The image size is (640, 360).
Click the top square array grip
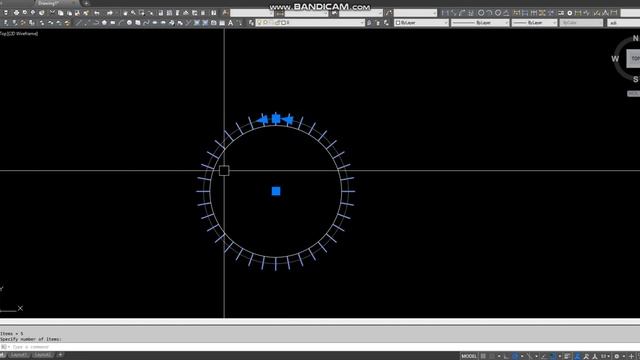click(x=276, y=119)
